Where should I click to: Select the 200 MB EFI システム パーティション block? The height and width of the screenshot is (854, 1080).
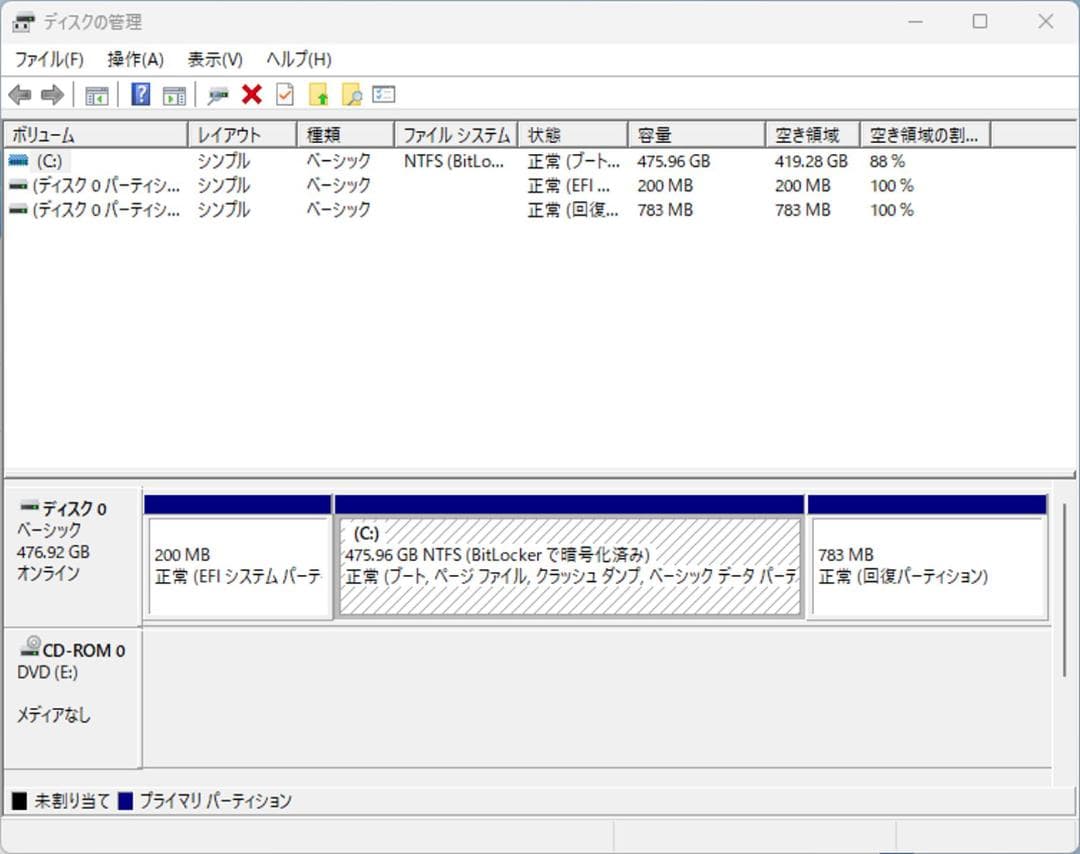(237, 560)
